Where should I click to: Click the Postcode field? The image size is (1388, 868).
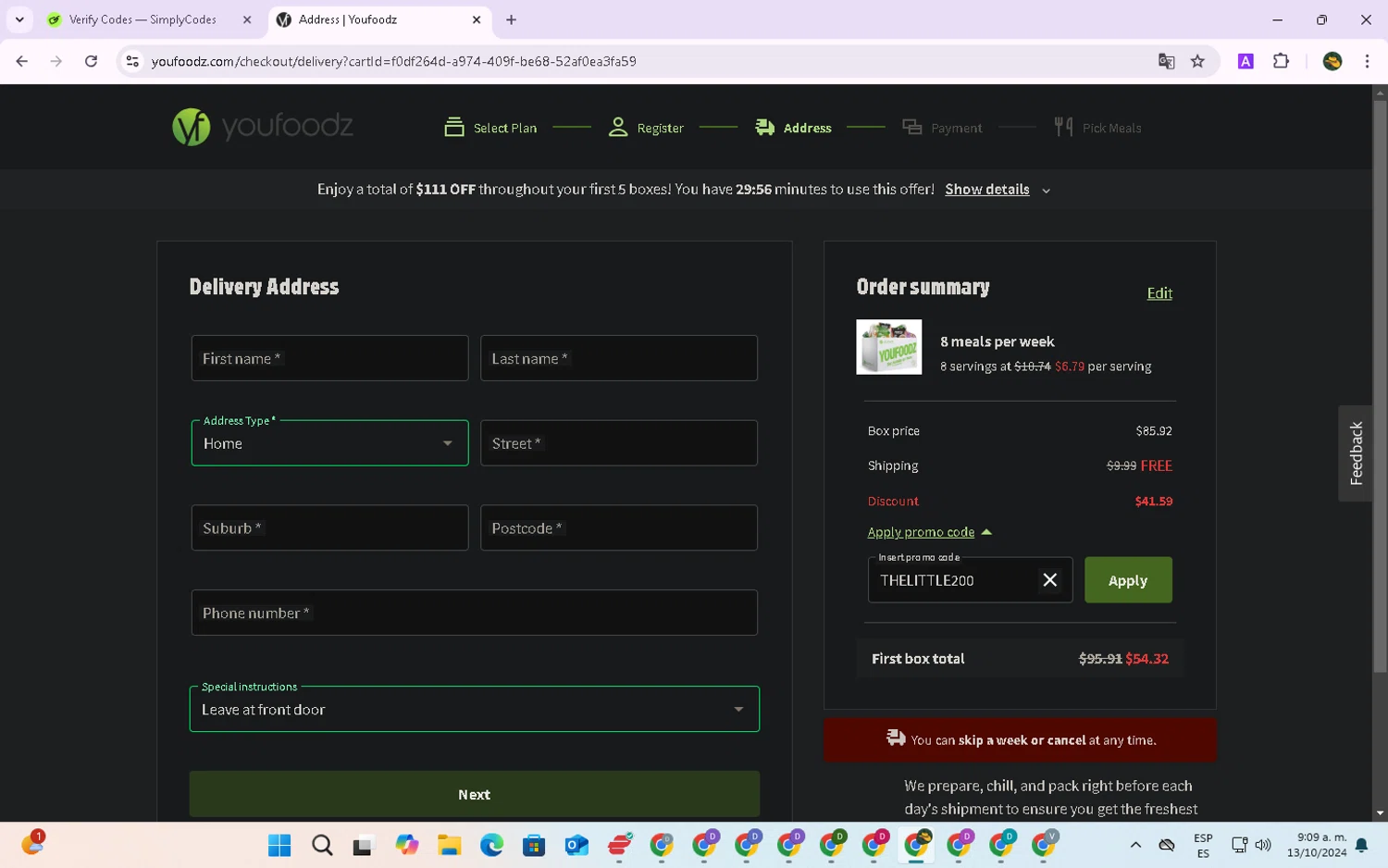(x=619, y=527)
